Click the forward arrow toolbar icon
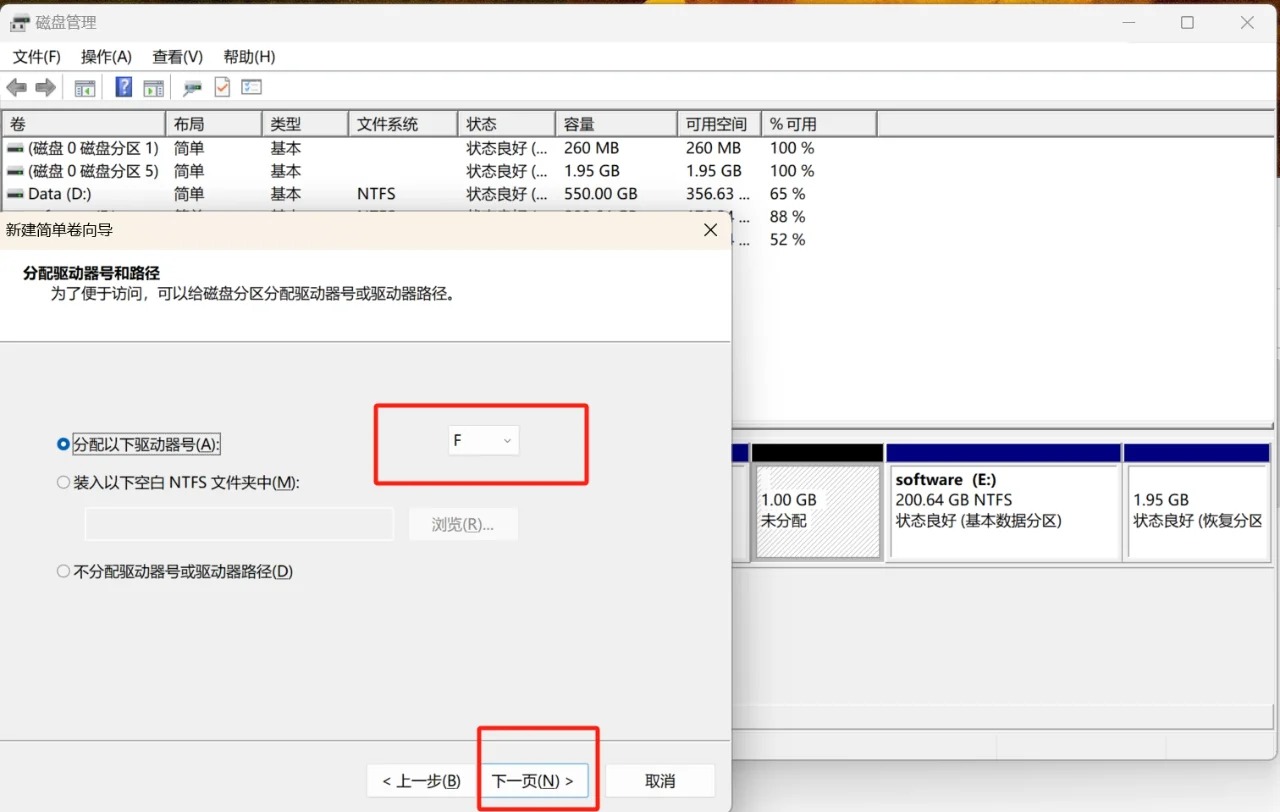The width and height of the screenshot is (1280, 812). (45, 88)
